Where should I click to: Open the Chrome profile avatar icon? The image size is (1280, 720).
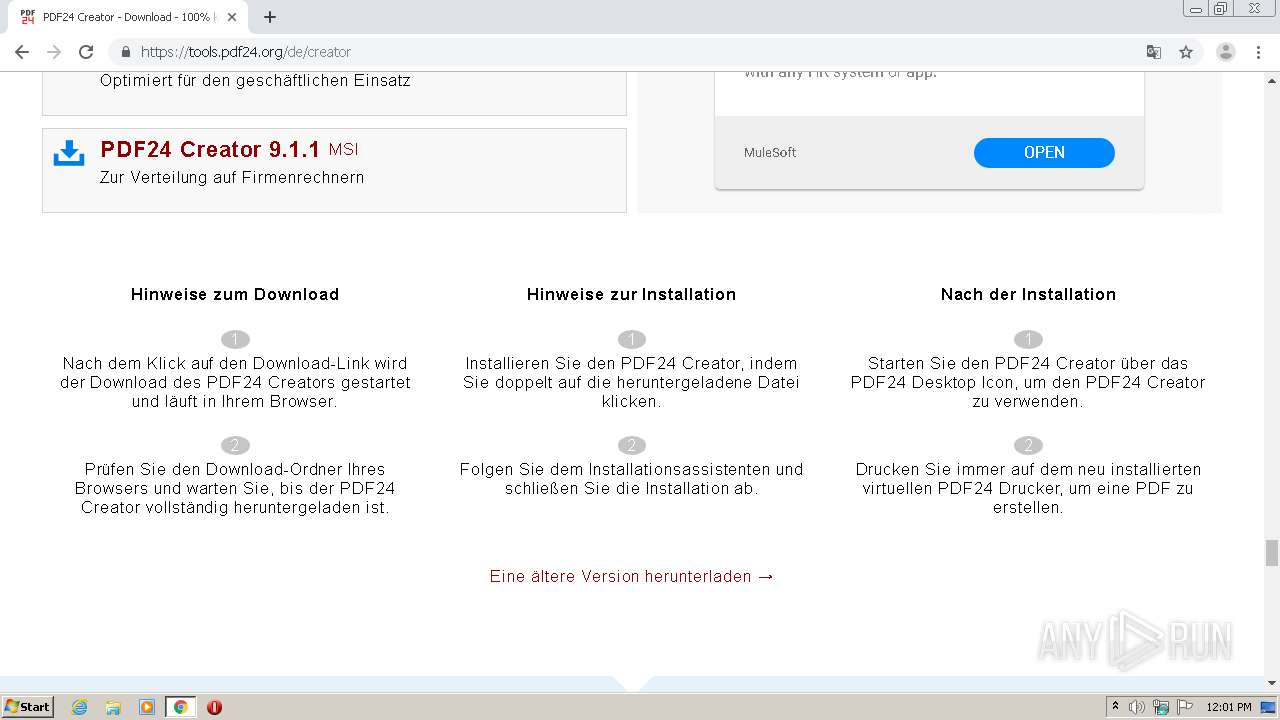point(1226,52)
